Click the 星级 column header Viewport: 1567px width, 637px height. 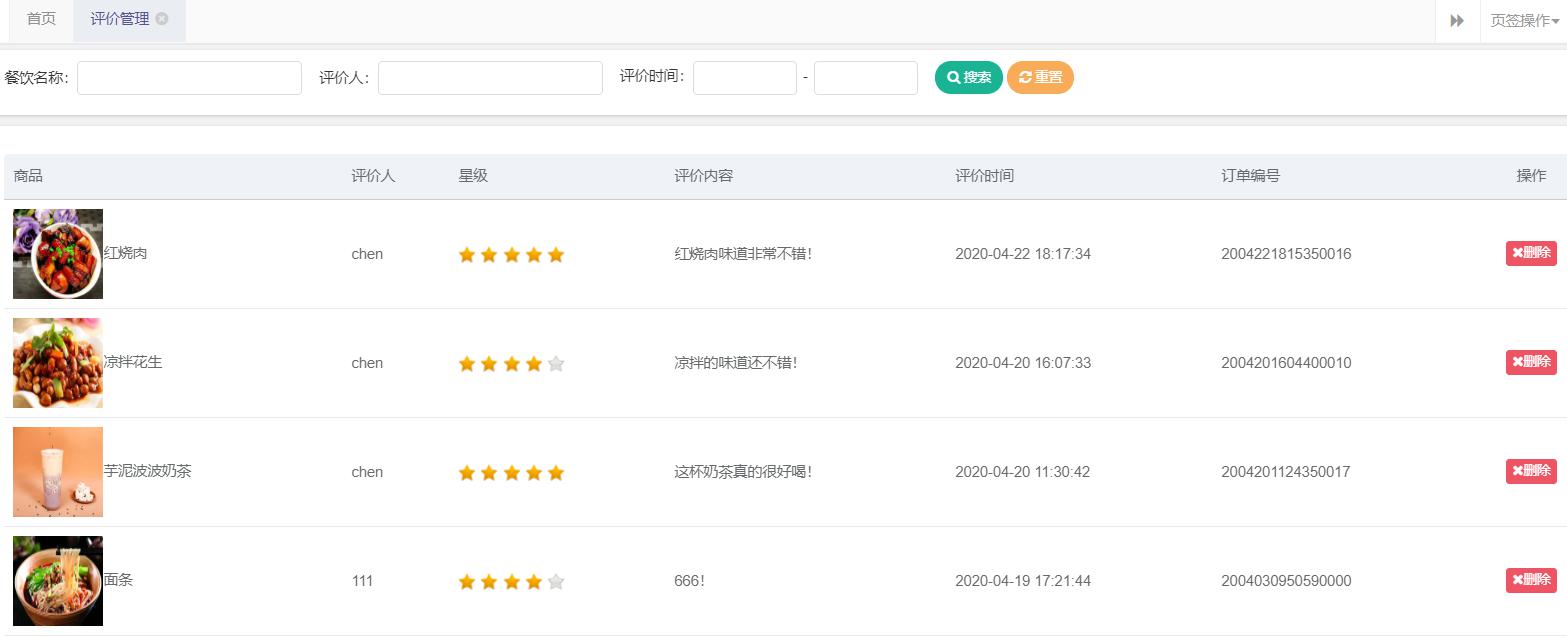pyautogui.click(x=473, y=176)
